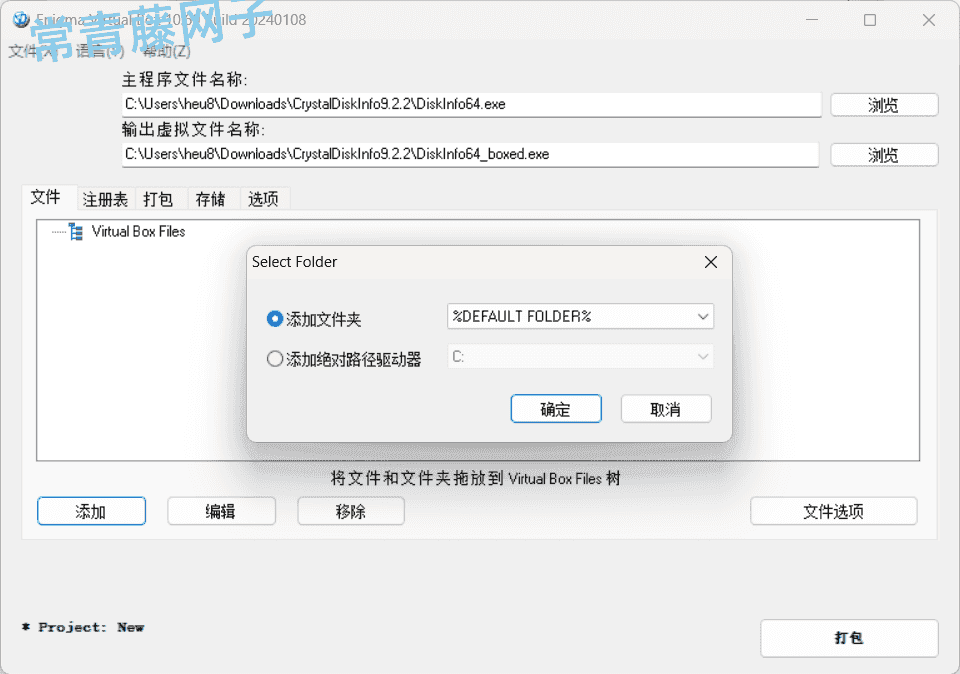Click the large 打包 button at the bottom
The image size is (960, 674).
849,638
